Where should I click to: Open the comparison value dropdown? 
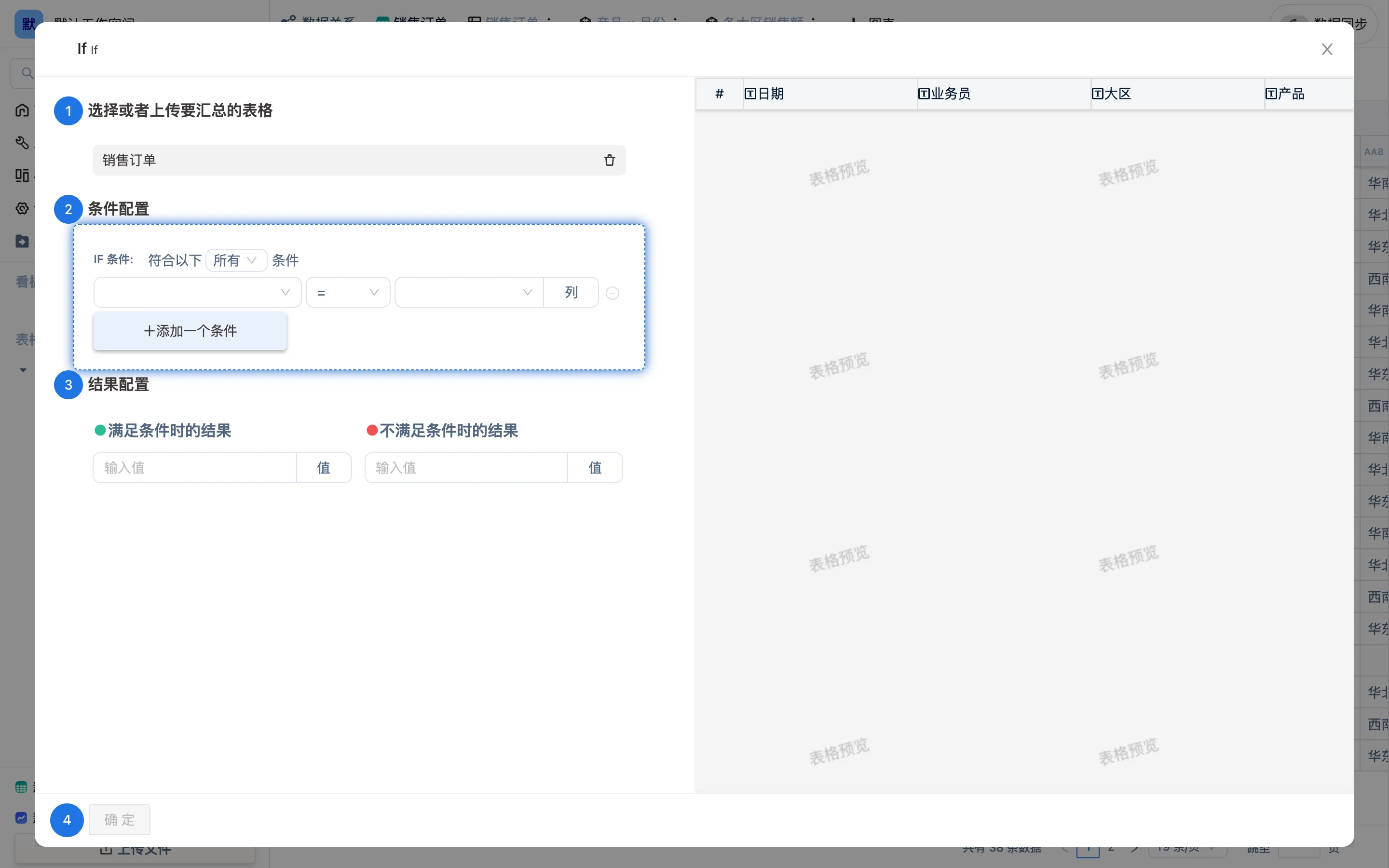(469, 292)
